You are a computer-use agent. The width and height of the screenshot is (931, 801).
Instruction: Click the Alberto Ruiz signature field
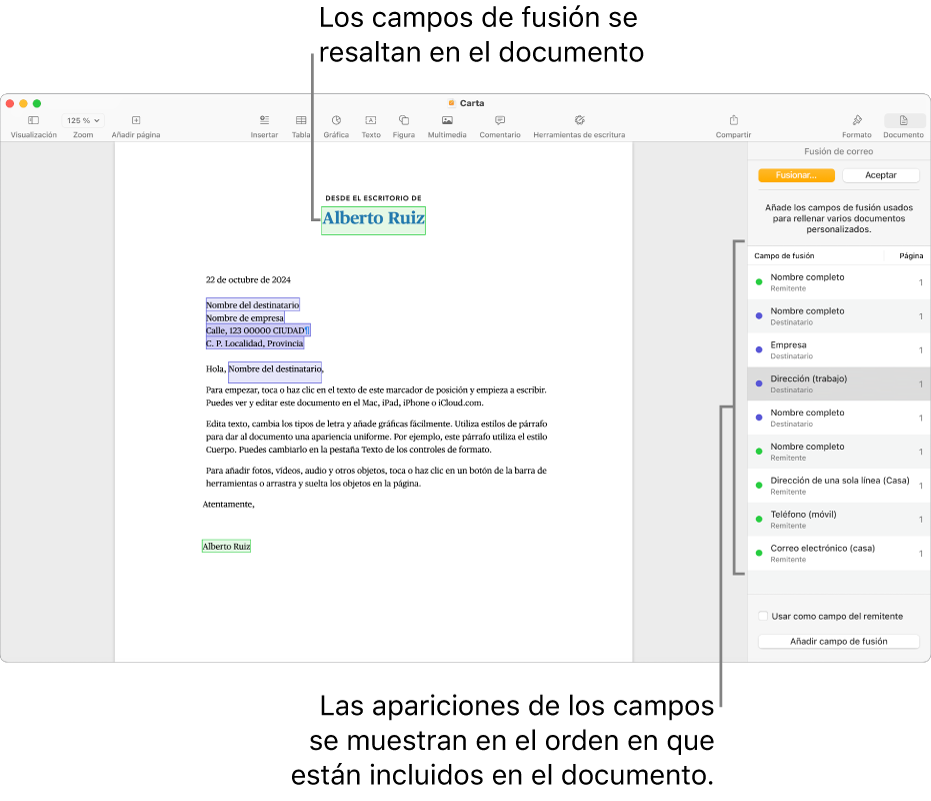point(226,546)
